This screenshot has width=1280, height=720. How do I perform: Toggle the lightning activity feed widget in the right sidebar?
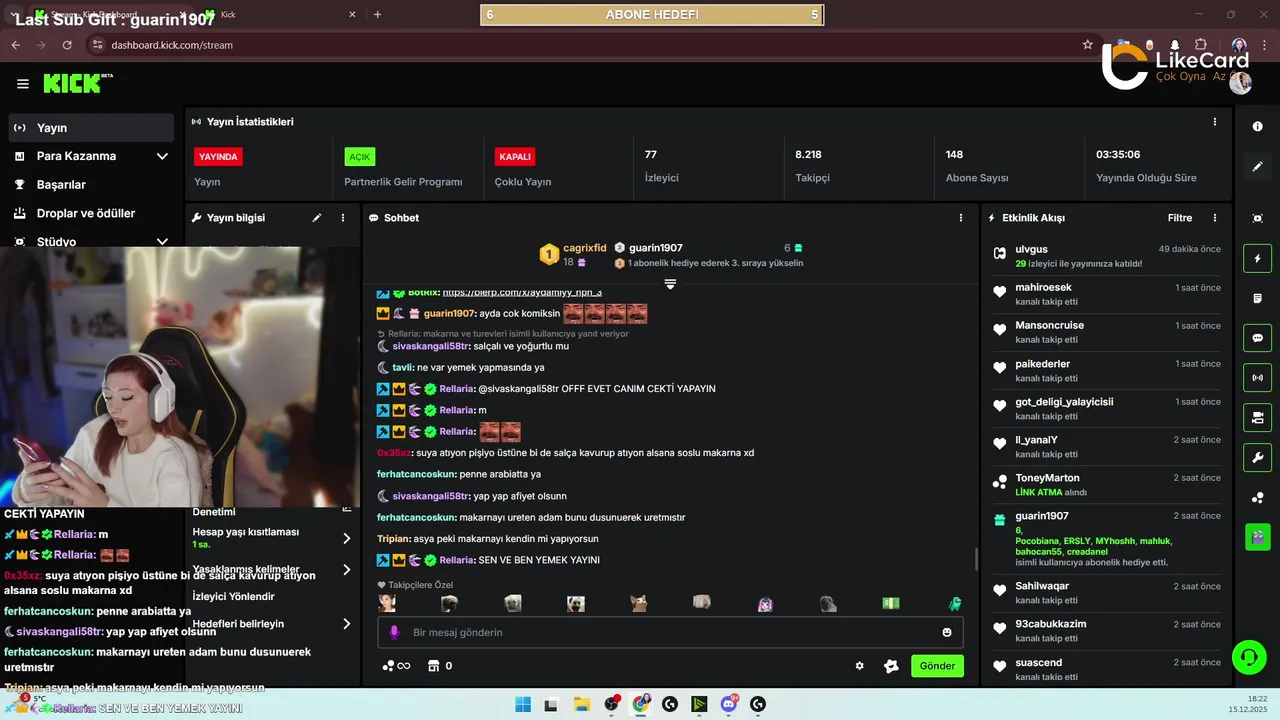coord(1257,258)
